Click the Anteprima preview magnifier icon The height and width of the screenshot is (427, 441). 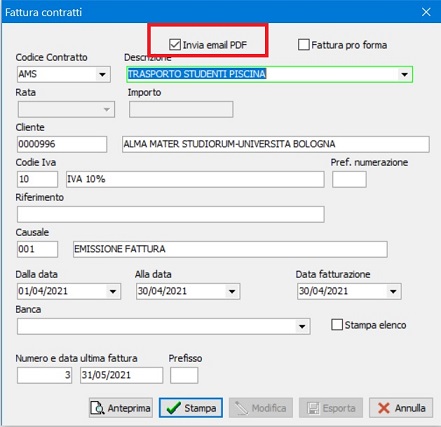[x=97, y=408]
